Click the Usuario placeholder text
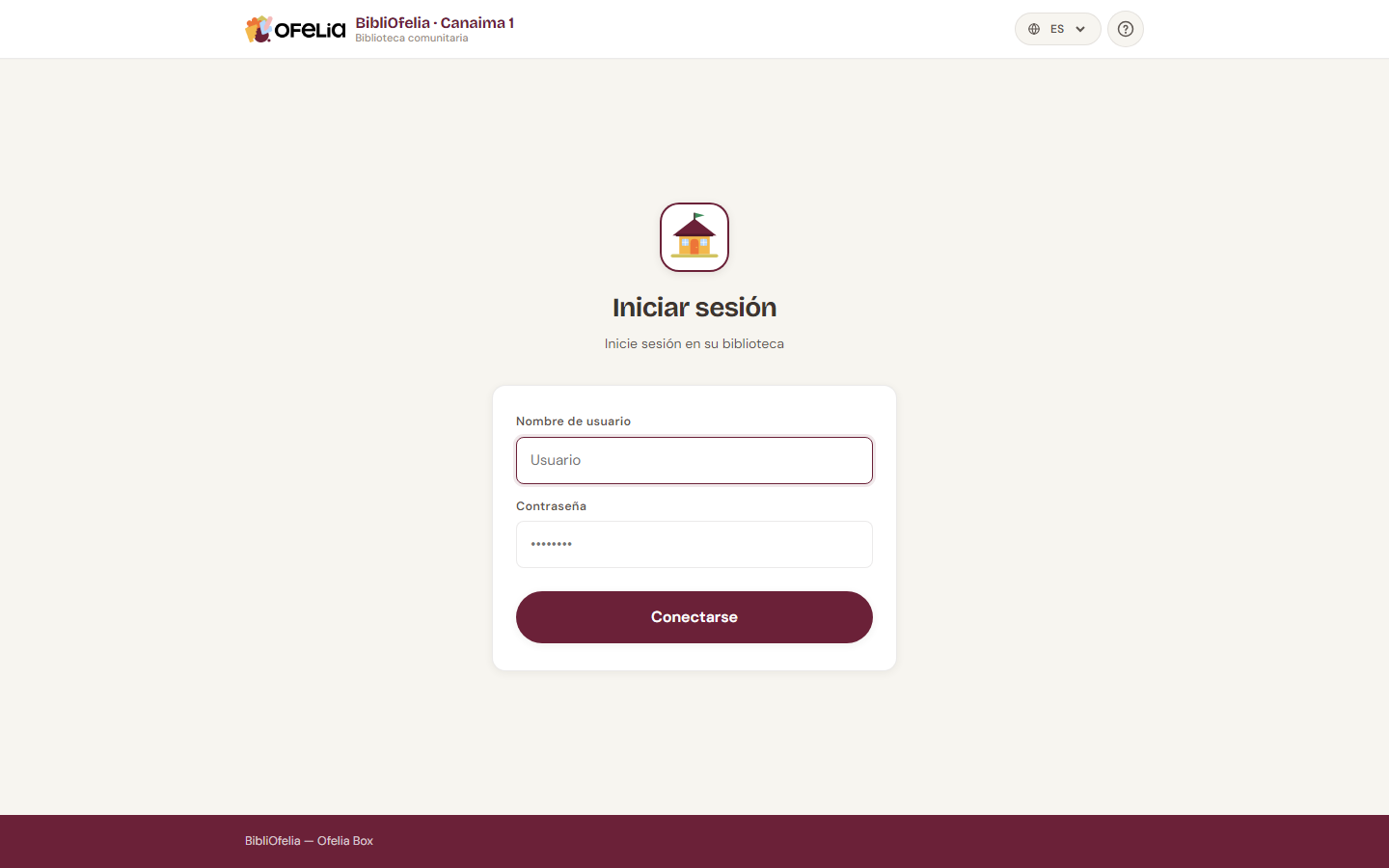Viewport: 1389px width, 868px height. tap(556, 460)
